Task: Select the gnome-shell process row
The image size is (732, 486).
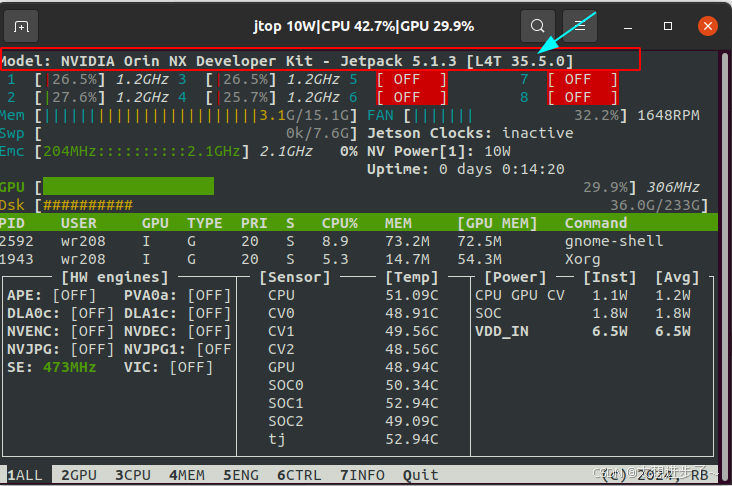Action: (359, 241)
